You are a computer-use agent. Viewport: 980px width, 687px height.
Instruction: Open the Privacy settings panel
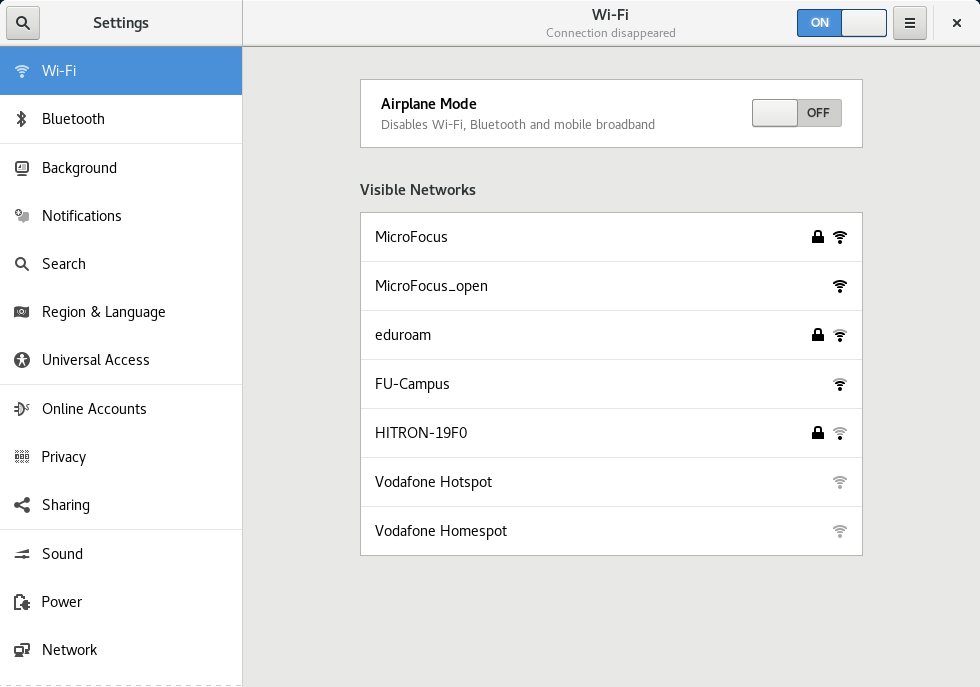click(x=64, y=457)
